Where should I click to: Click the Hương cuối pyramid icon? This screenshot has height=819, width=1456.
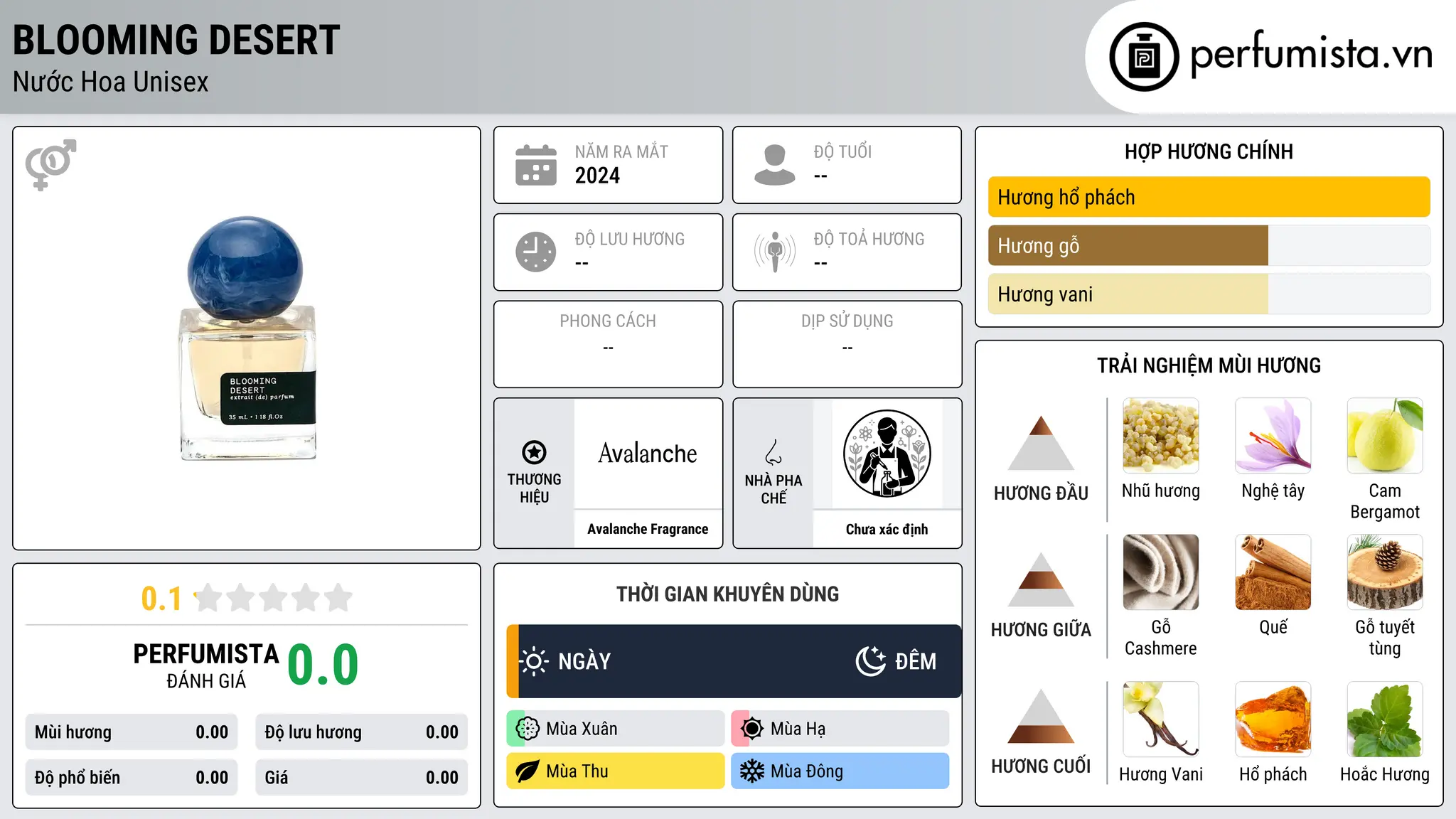pyautogui.click(x=1041, y=716)
